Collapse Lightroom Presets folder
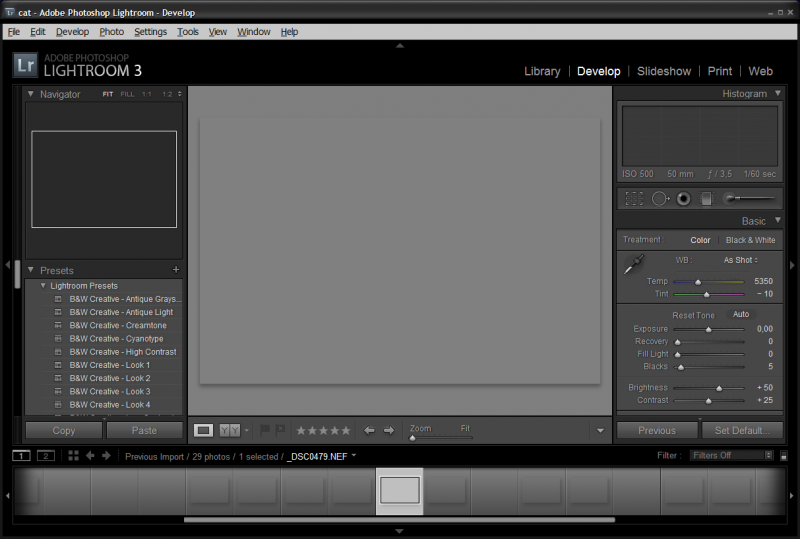 tap(43, 285)
